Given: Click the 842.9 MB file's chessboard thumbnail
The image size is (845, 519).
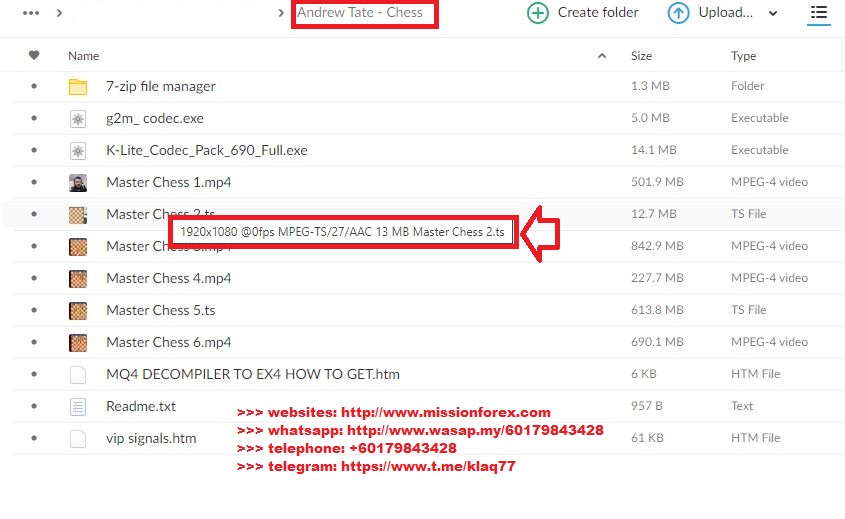Looking at the screenshot, I should point(78,247).
